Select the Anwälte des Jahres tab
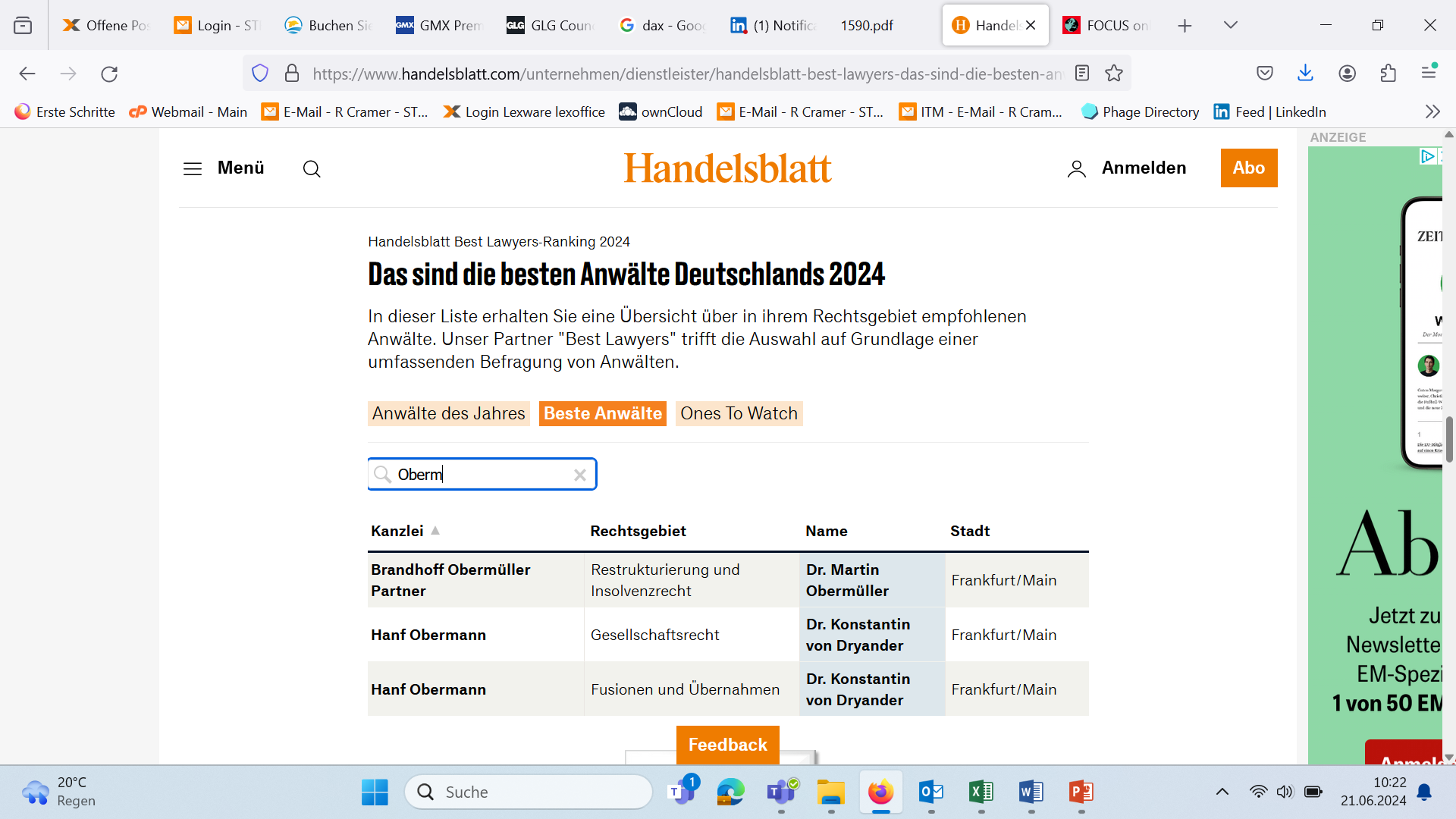 [448, 413]
